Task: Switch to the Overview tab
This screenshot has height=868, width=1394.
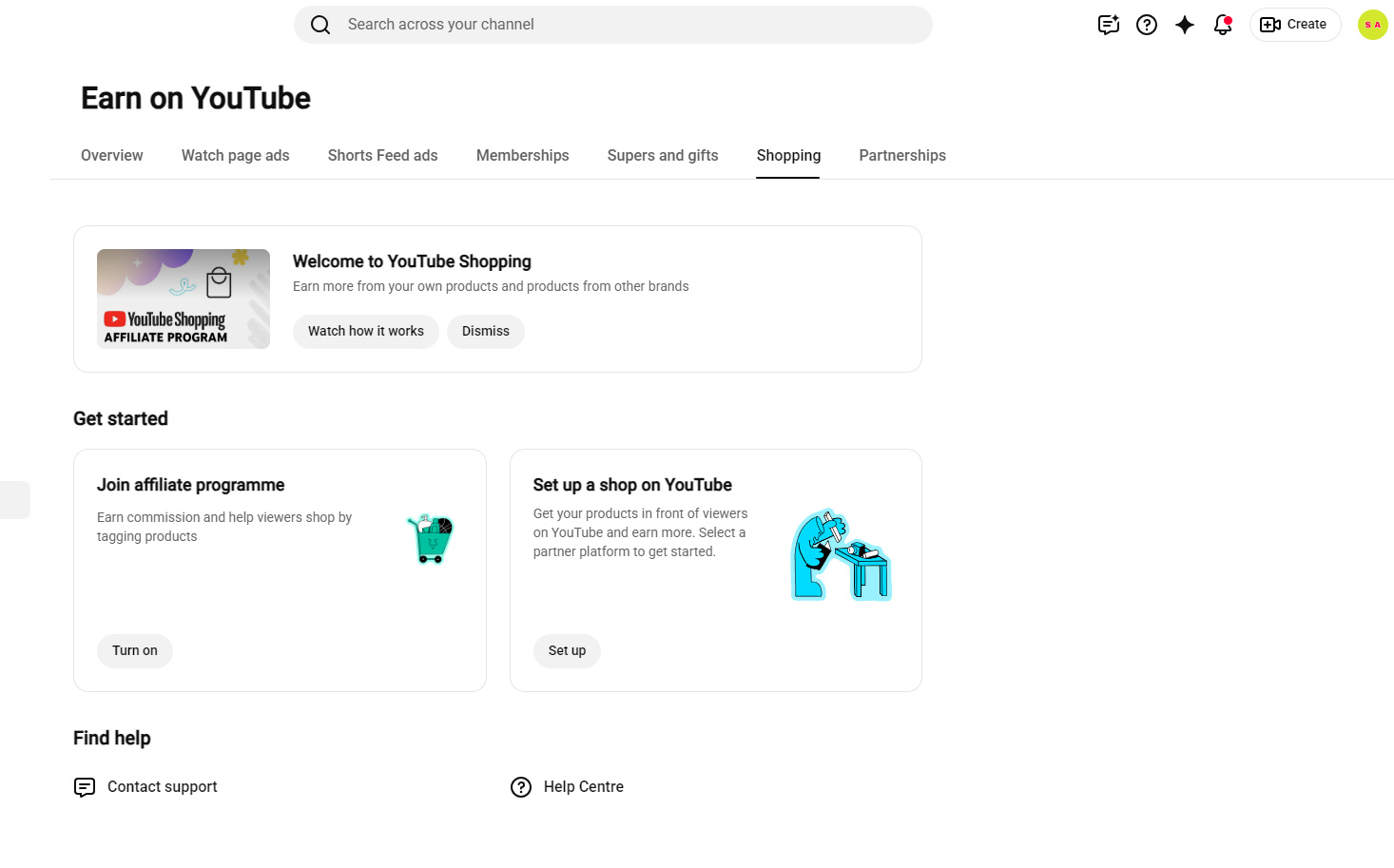Action: tap(112, 156)
